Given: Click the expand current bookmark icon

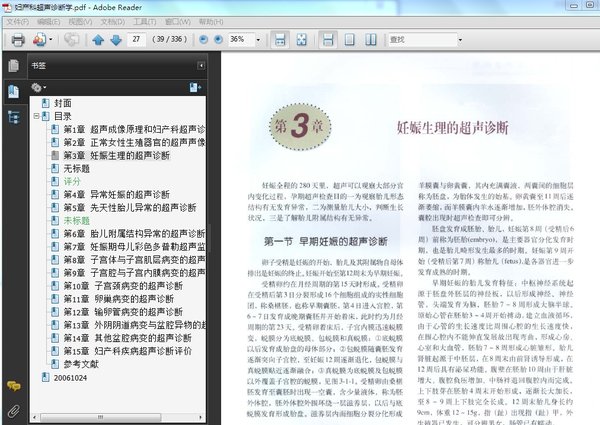Looking at the screenshot, I should (x=195, y=88).
